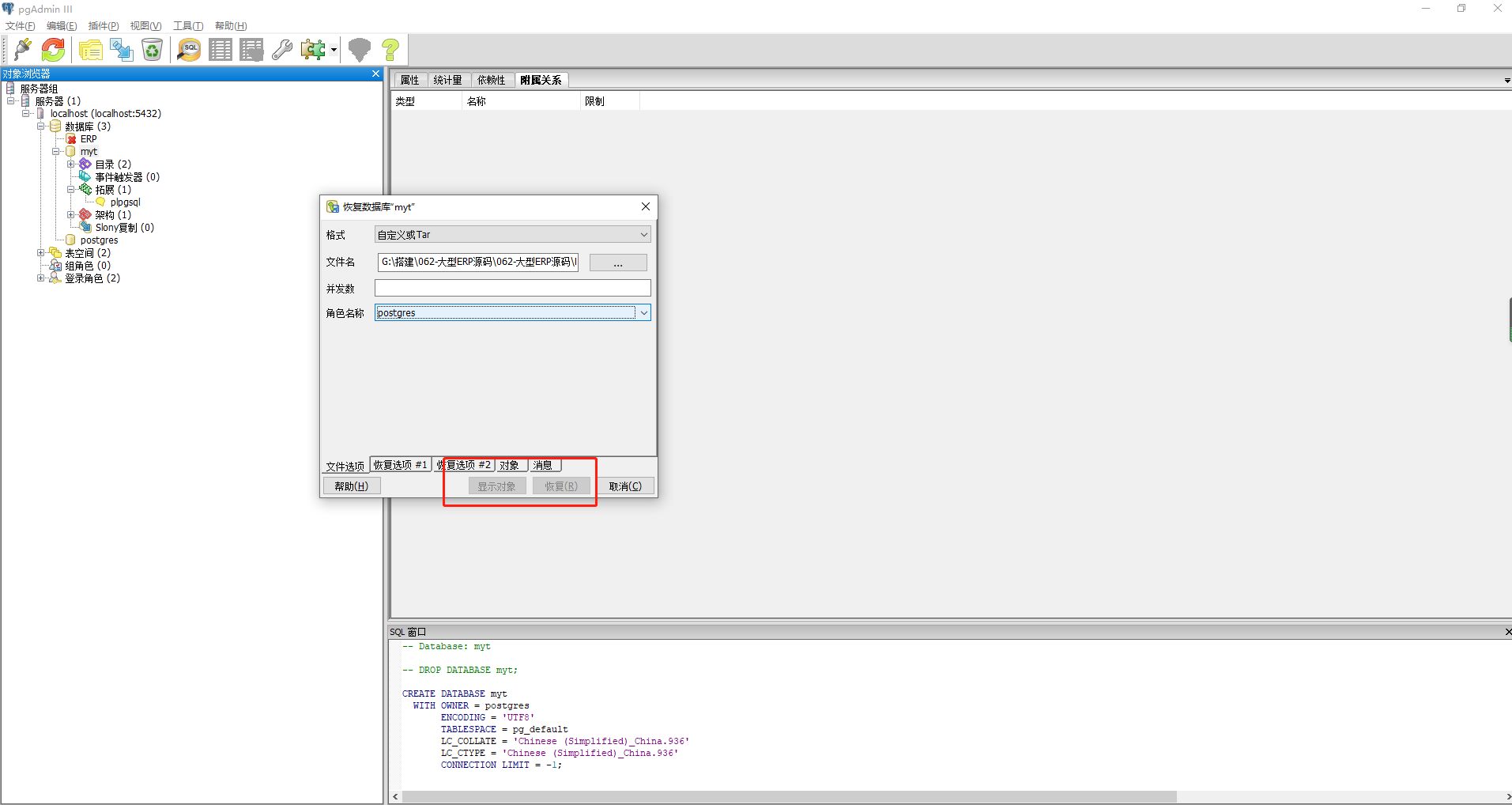Open object properties from the toolbar
The image size is (1512, 805).
[89, 49]
